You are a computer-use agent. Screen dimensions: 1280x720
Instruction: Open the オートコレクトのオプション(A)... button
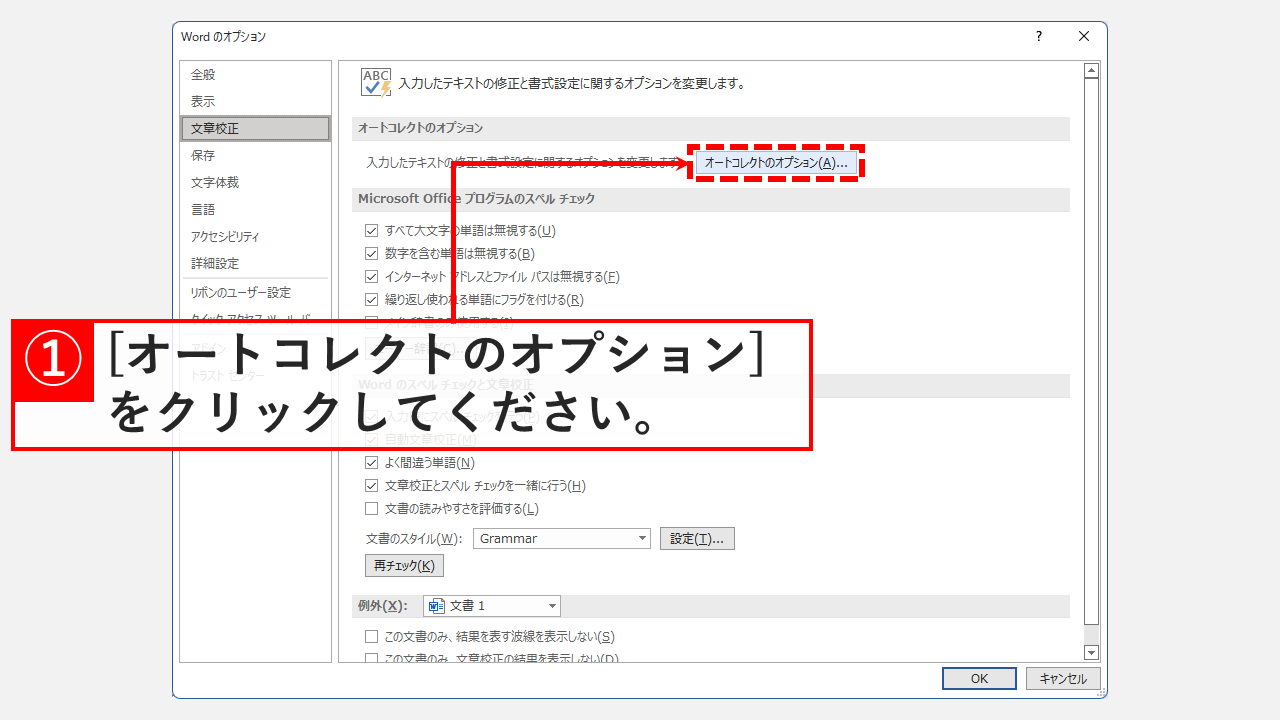click(776, 162)
